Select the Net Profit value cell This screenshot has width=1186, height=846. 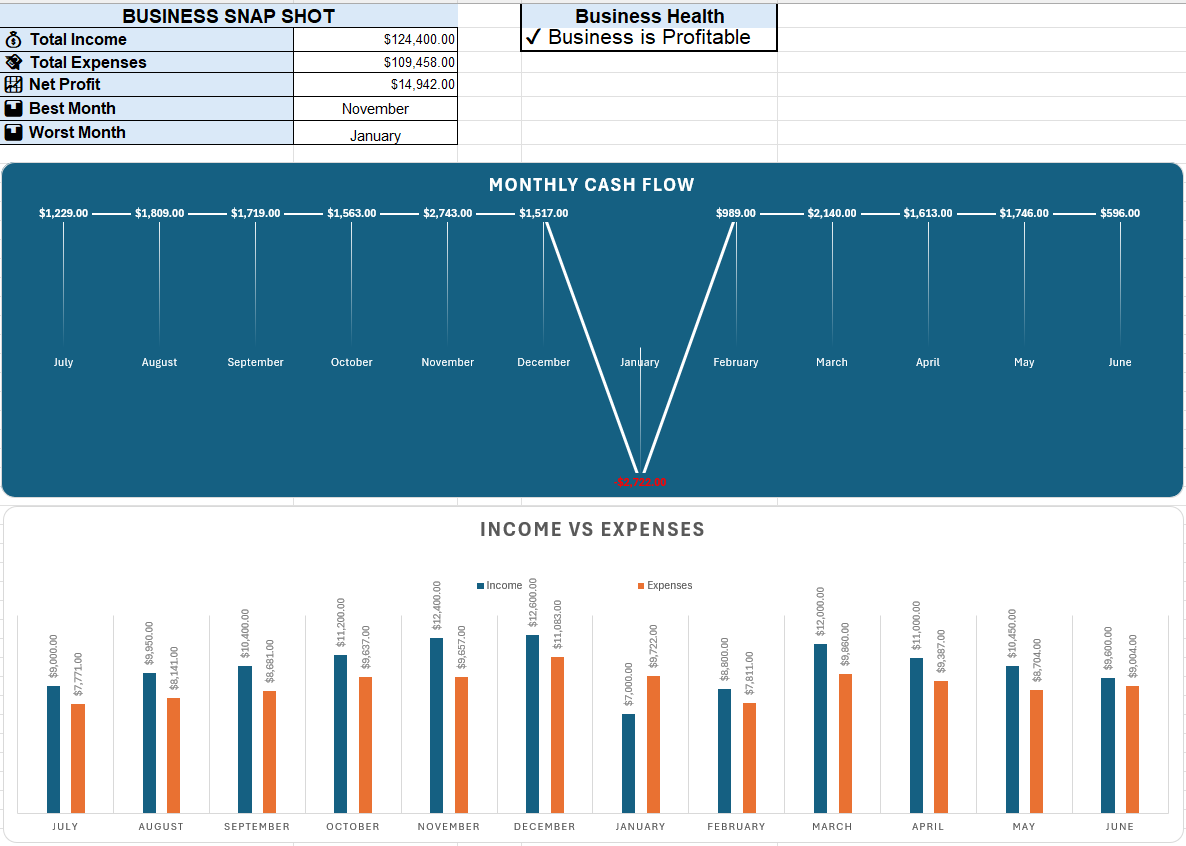click(x=375, y=85)
